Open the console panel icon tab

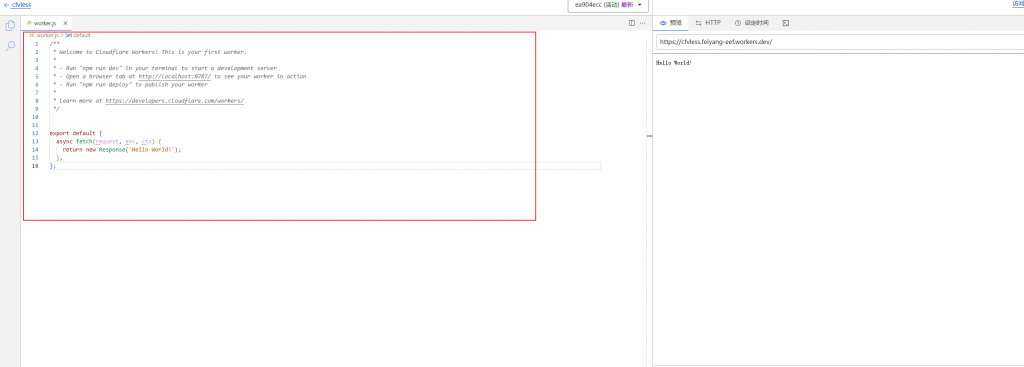tap(786, 23)
